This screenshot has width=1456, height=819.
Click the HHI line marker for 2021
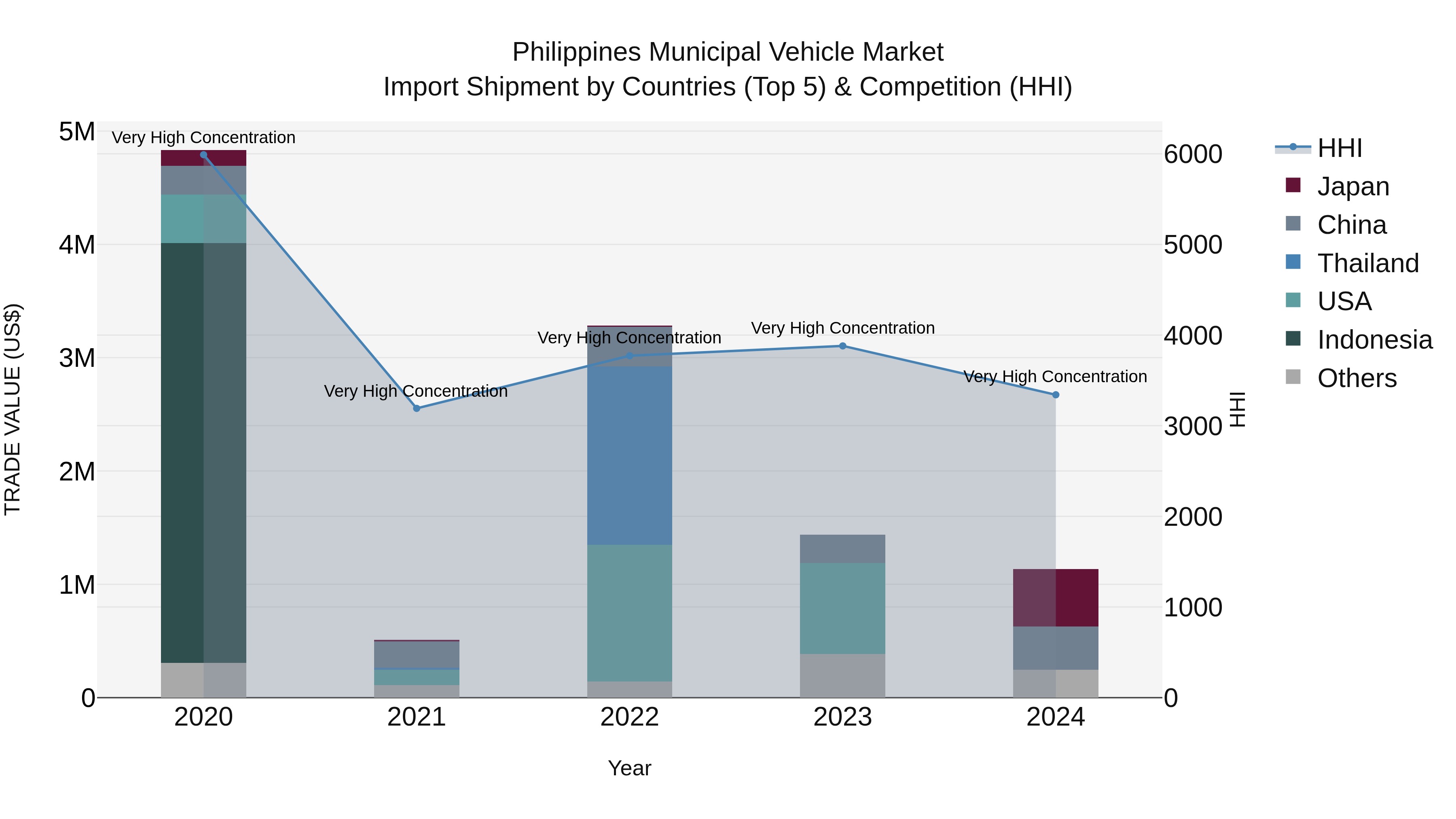417,408
